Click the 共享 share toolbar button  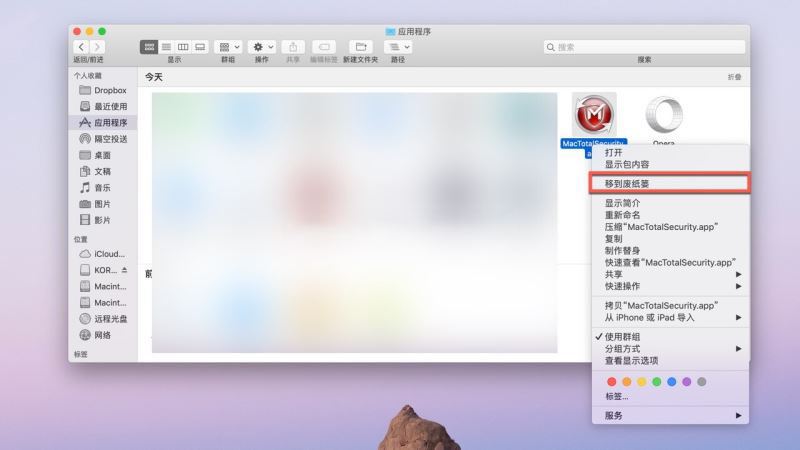point(293,47)
